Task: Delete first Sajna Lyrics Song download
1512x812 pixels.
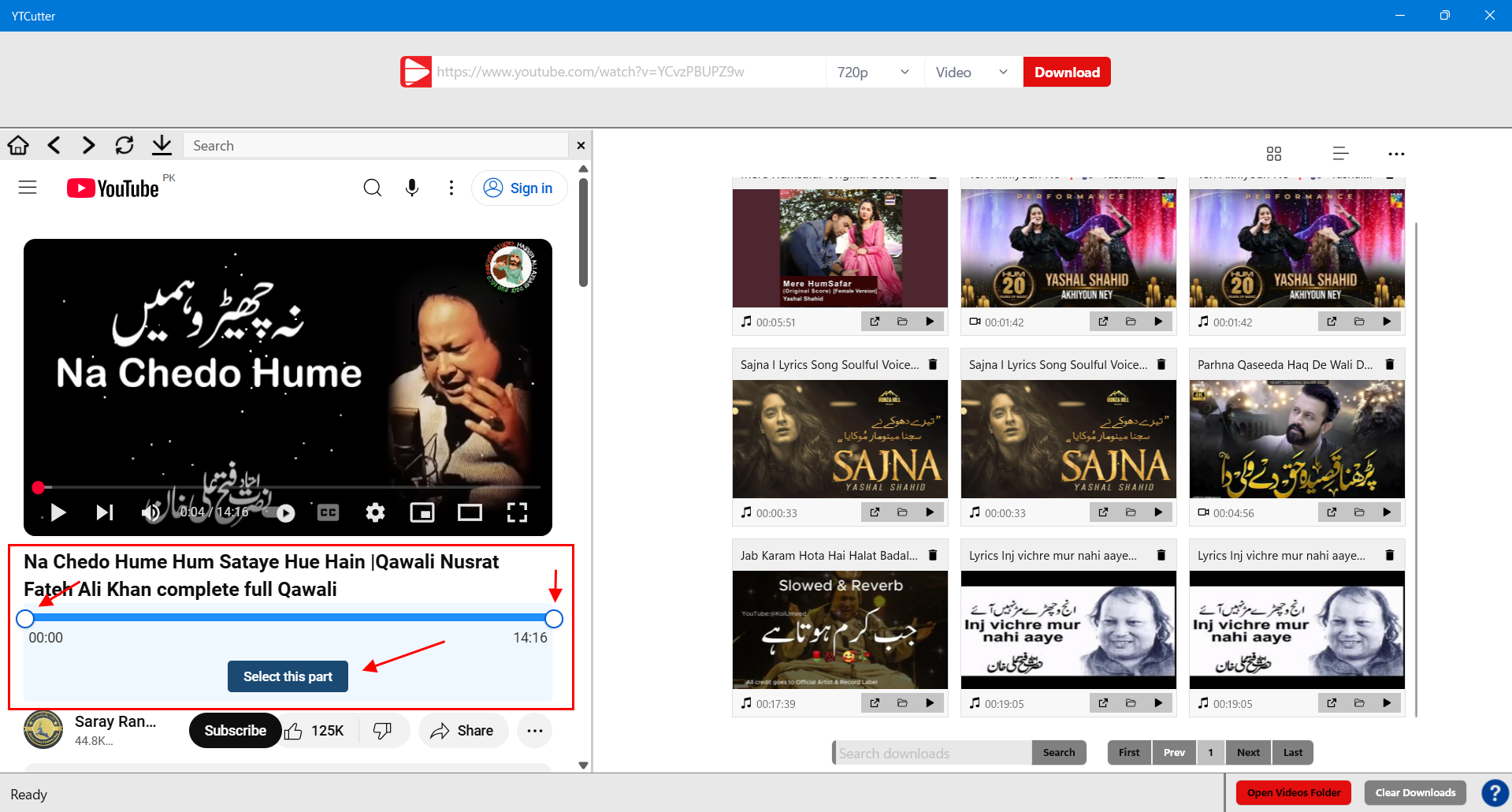Action: 933,364
